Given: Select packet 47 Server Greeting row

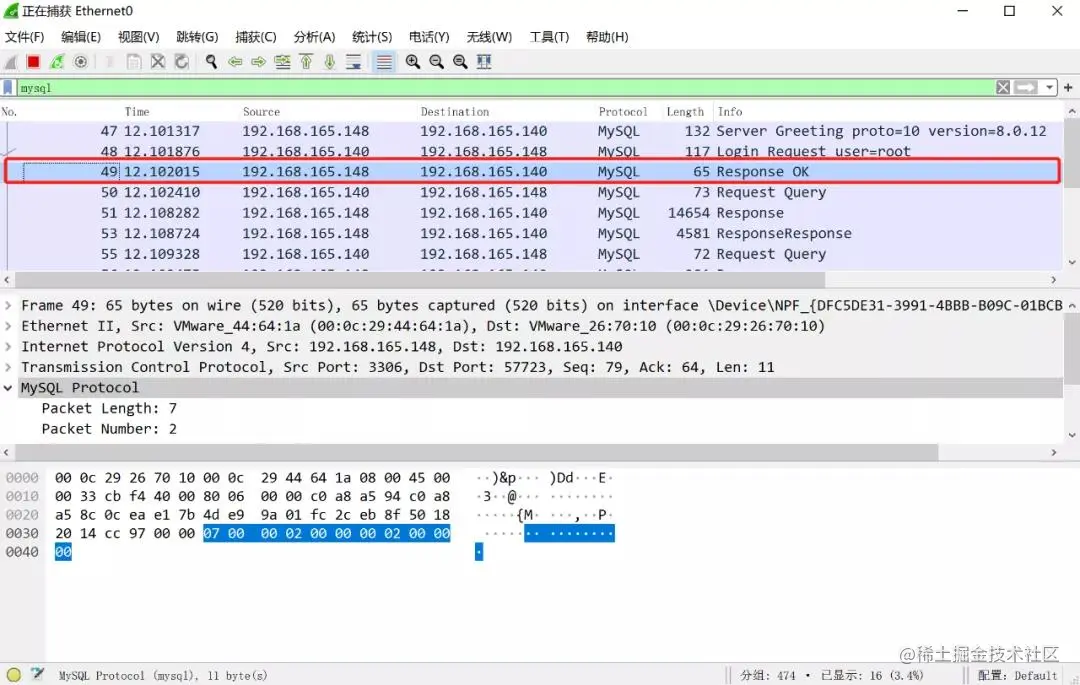Looking at the screenshot, I should (532, 131).
